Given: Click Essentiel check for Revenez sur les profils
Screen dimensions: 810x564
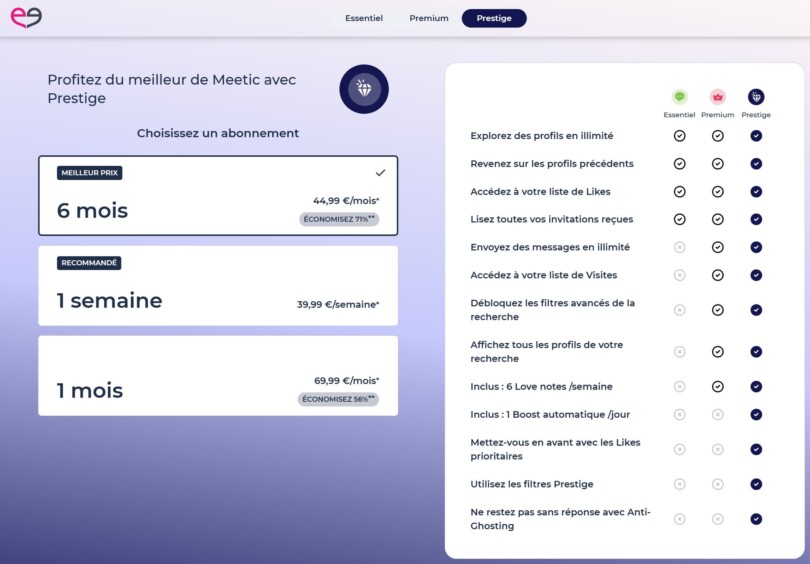Looking at the screenshot, I should tap(679, 164).
